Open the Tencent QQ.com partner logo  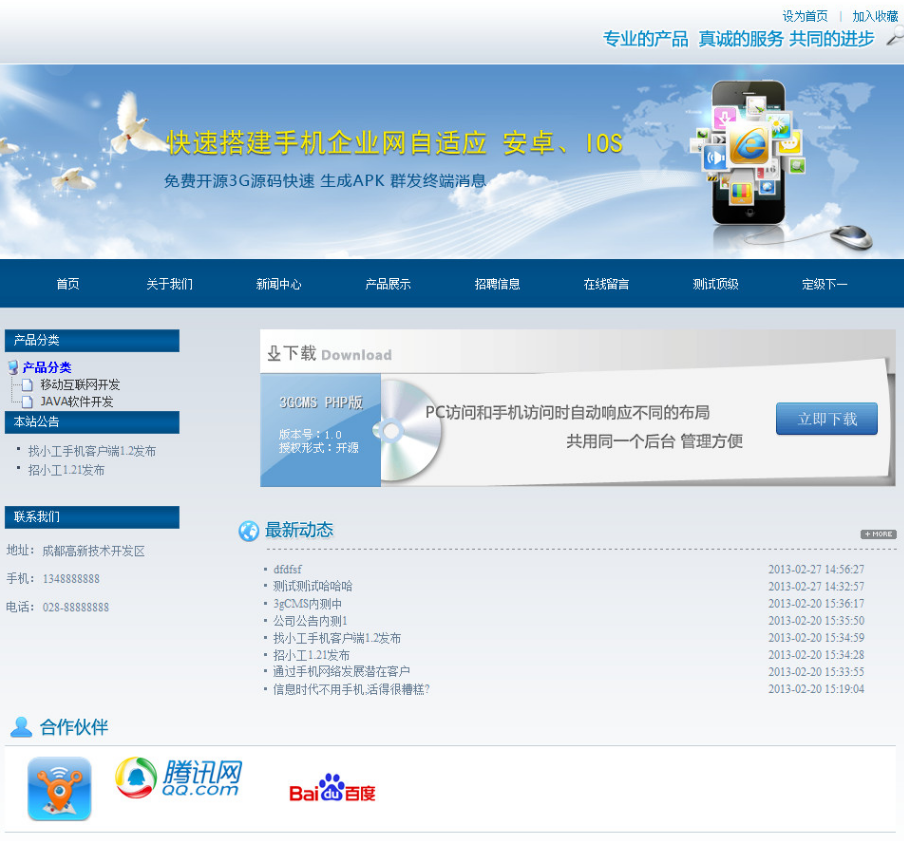click(179, 778)
